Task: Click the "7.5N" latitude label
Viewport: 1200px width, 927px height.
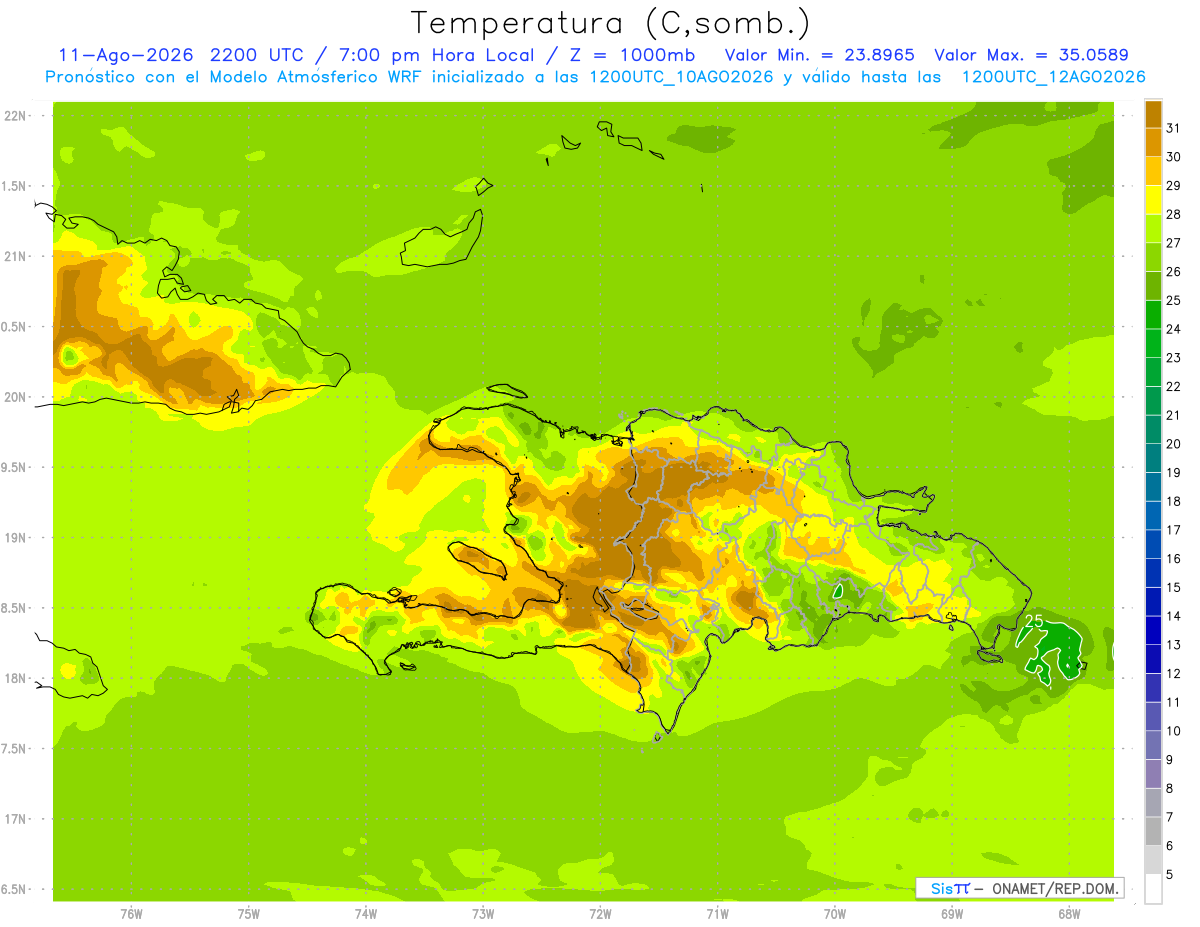Action: tap(15, 749)
